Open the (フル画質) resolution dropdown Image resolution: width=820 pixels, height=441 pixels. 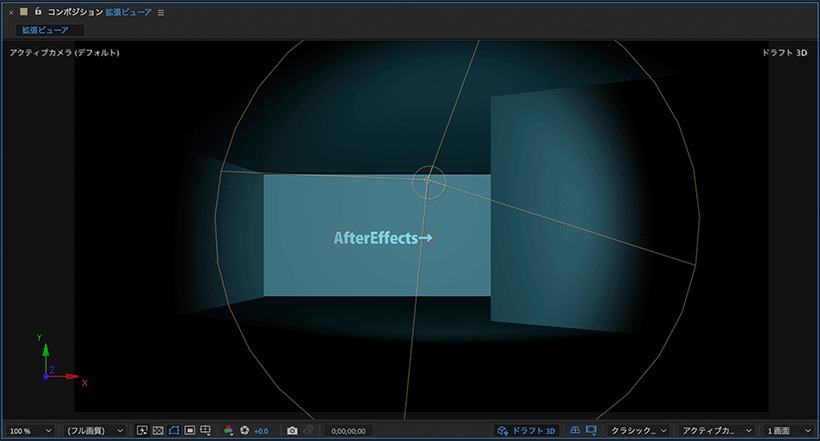pos(95,431)
